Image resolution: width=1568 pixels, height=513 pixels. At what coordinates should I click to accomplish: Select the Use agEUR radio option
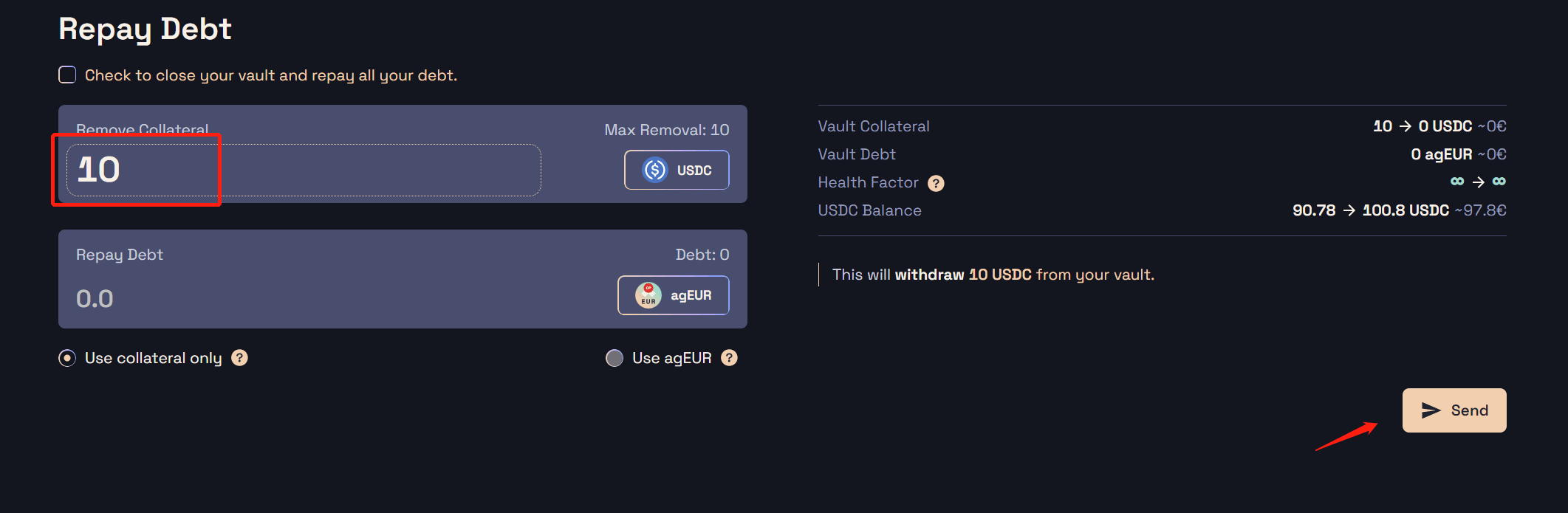pos(614,358)
